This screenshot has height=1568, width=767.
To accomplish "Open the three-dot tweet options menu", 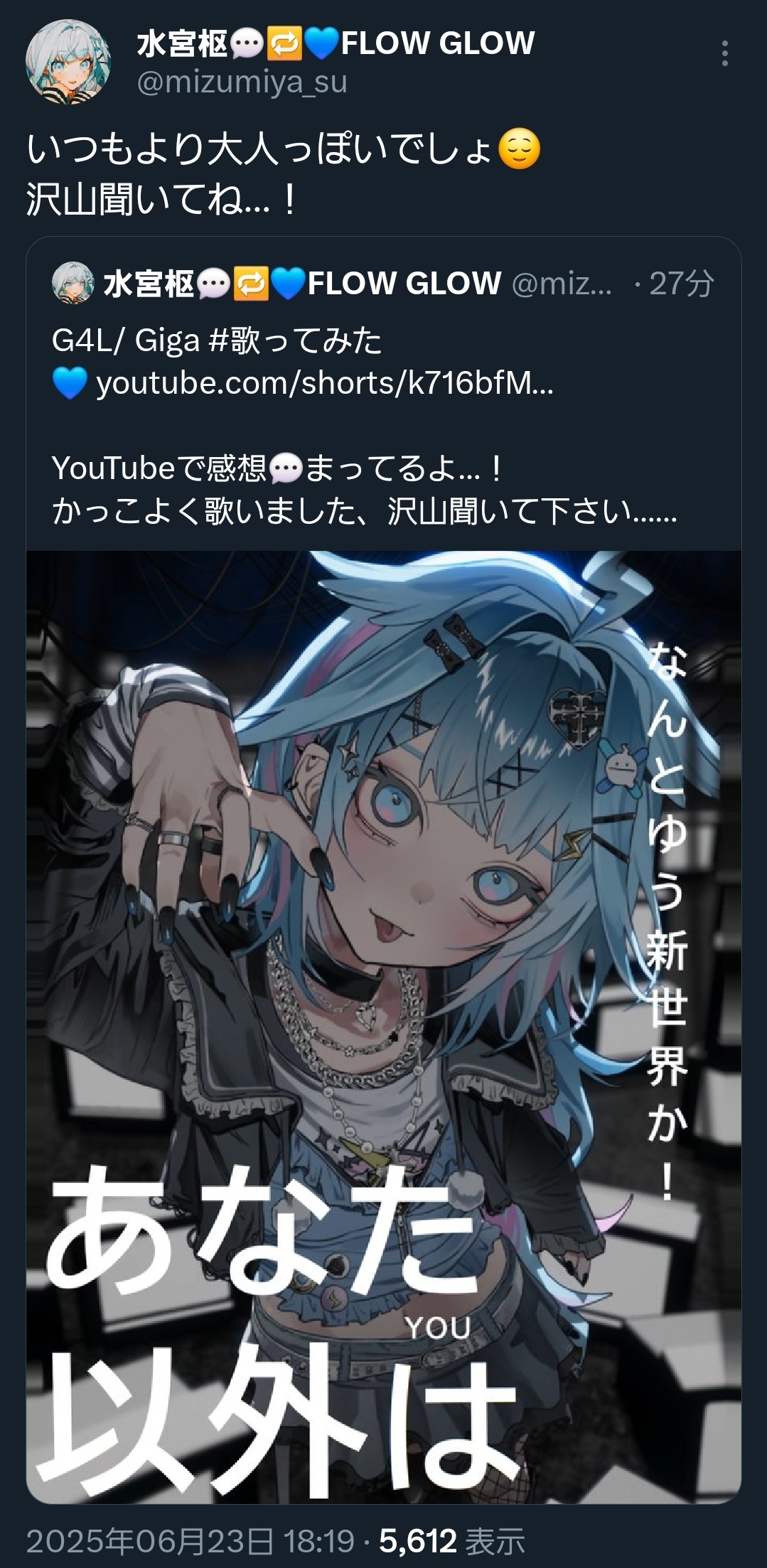I will tap(724, 54).
